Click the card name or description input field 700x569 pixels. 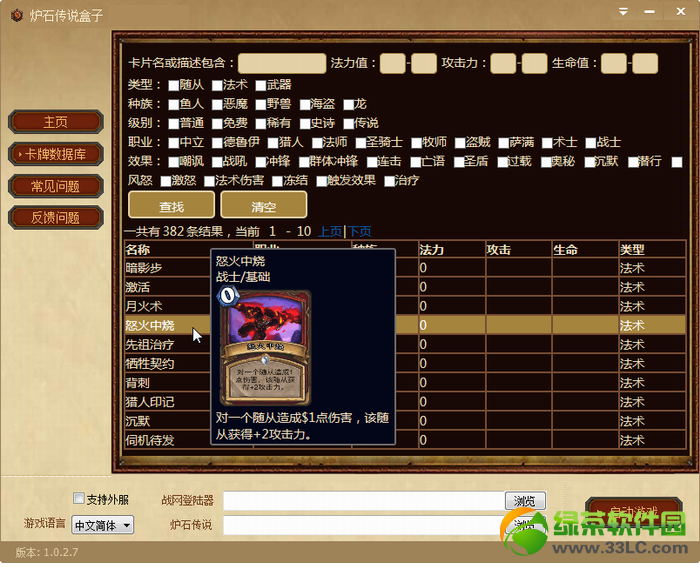click(x=282, y=63)
